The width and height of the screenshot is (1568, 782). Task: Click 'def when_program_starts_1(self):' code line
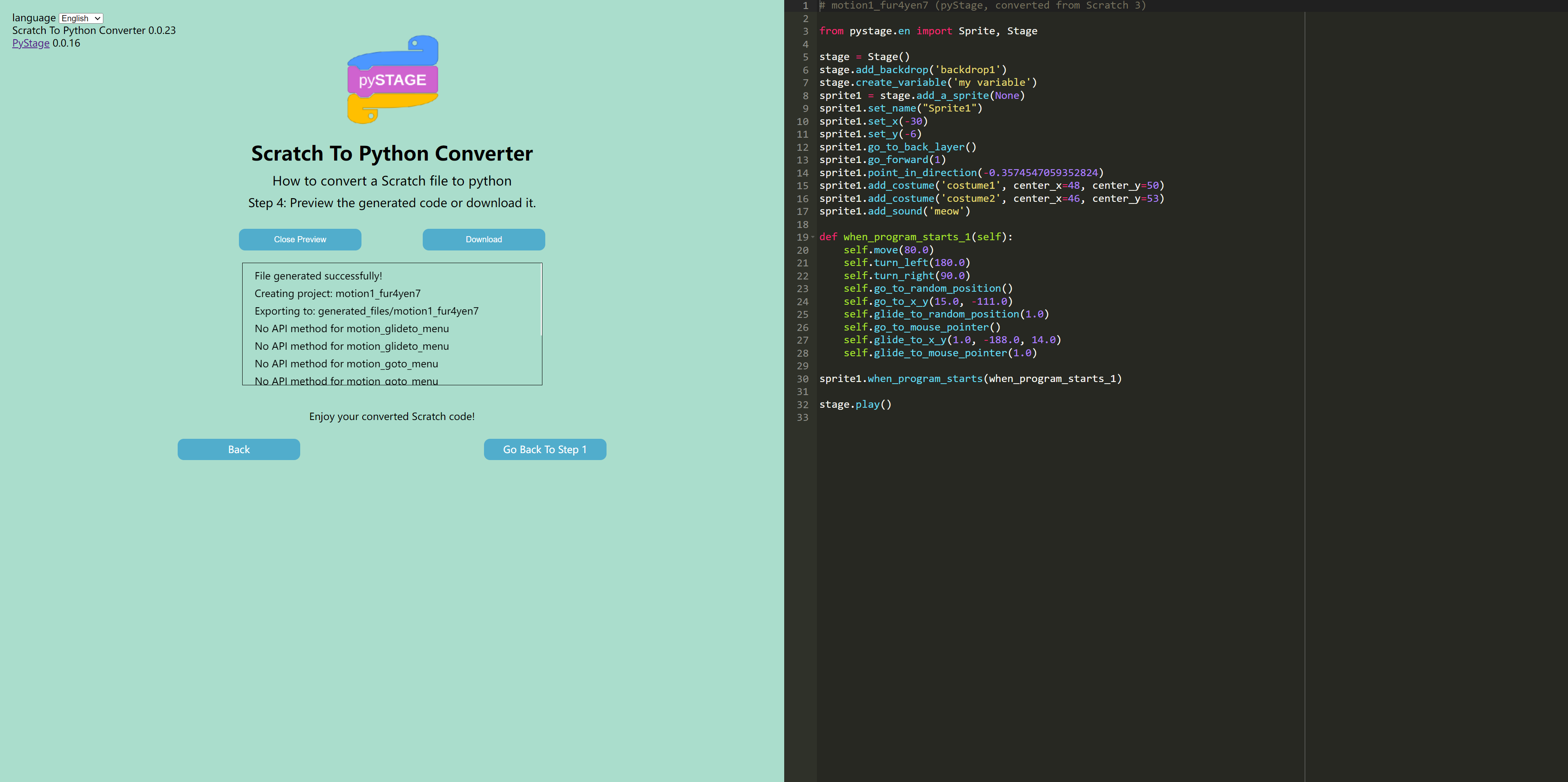point(916,237)
